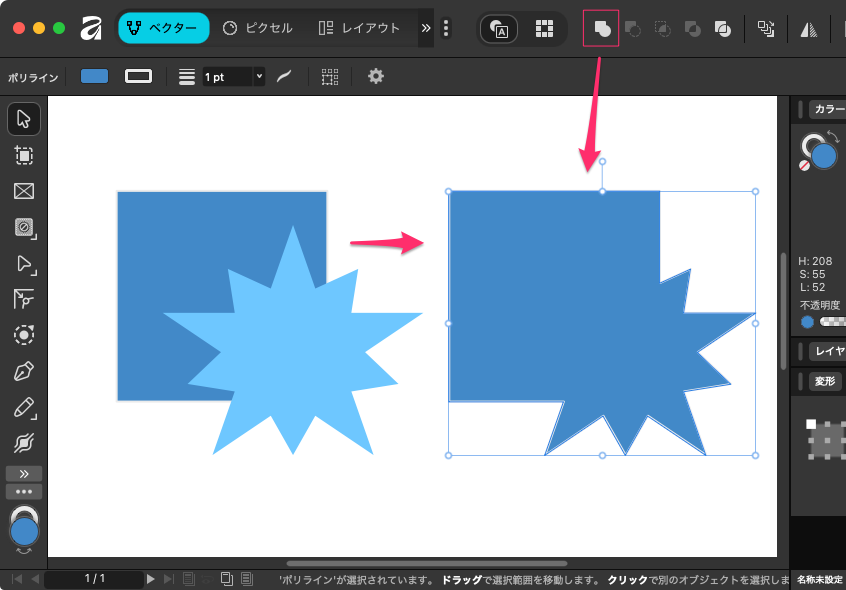Swap the fill and stroke colors below toolbox
This screenshot has width=846, height=590.
pyautogui.click(x=24, y=550)
